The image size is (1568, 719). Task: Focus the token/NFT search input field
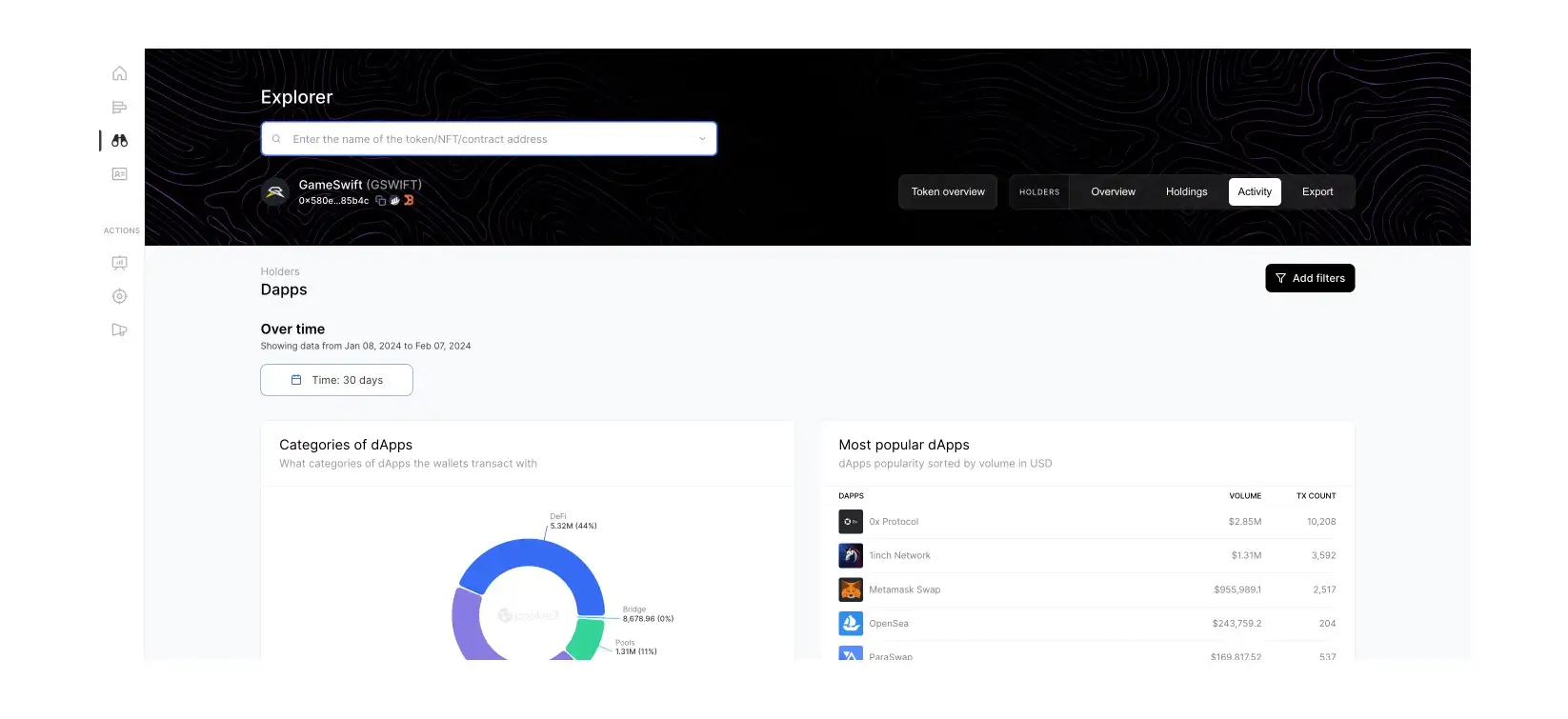(488, 139)
